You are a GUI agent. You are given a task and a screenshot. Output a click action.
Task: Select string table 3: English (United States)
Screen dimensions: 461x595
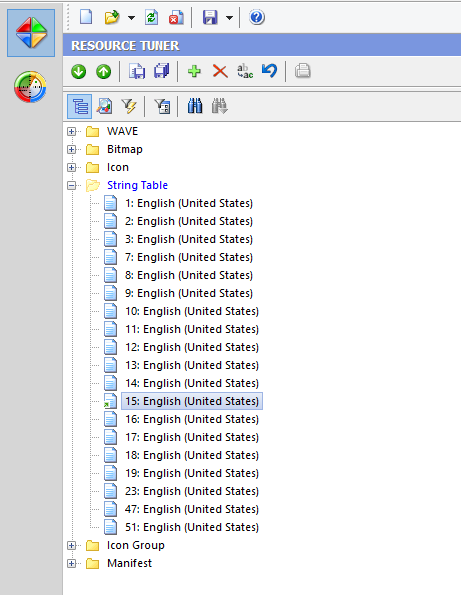[x=189, y=239]
